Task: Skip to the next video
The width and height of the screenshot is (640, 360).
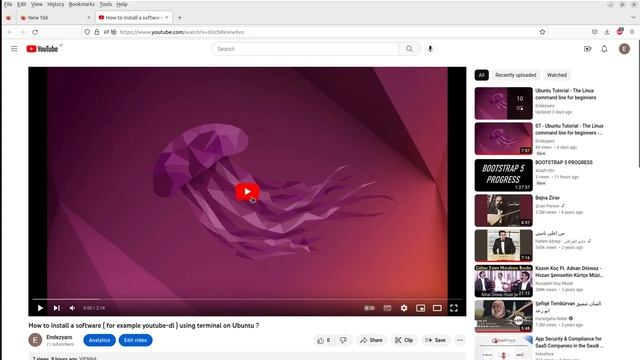Action: [56, 308]
